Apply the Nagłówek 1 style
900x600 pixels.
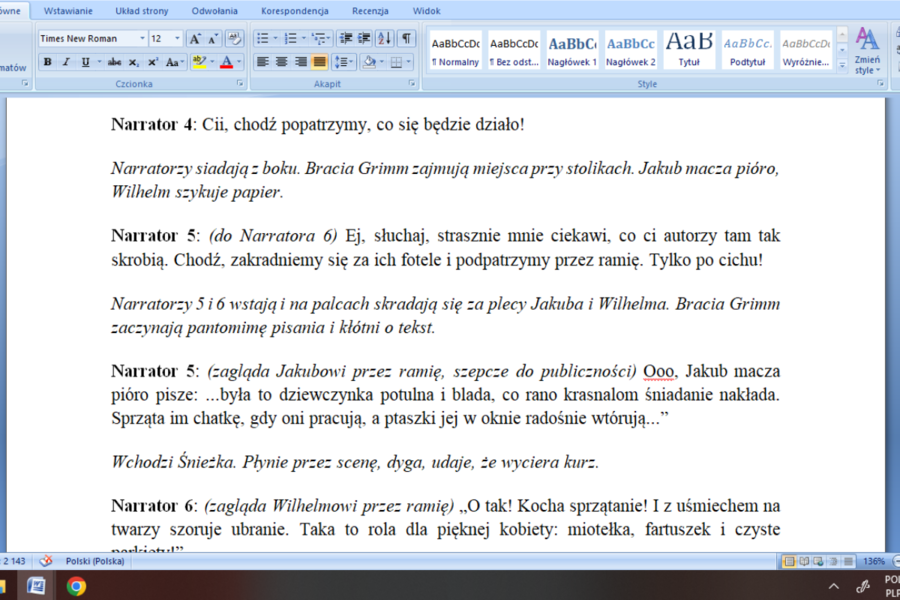pyautogui.click(x=572, y=50)
